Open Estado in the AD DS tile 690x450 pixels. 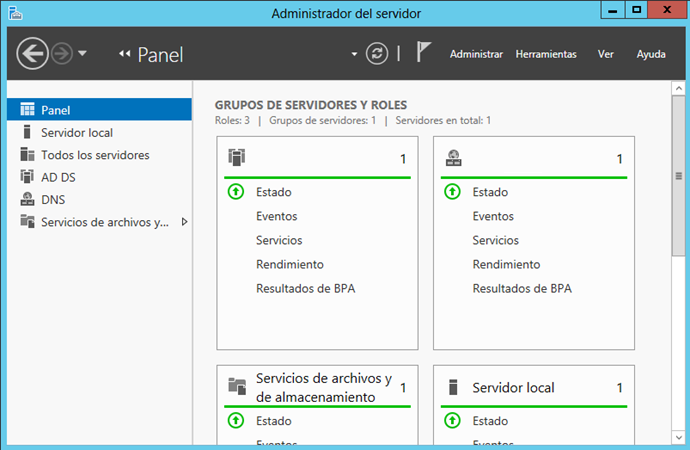pyautogui.click(x=274, y=192)
